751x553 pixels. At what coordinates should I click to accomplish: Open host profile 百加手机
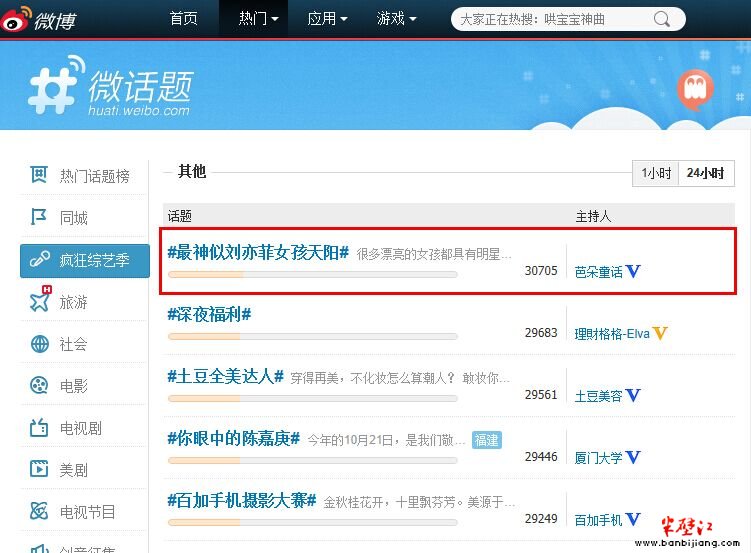tap(599, 519)
